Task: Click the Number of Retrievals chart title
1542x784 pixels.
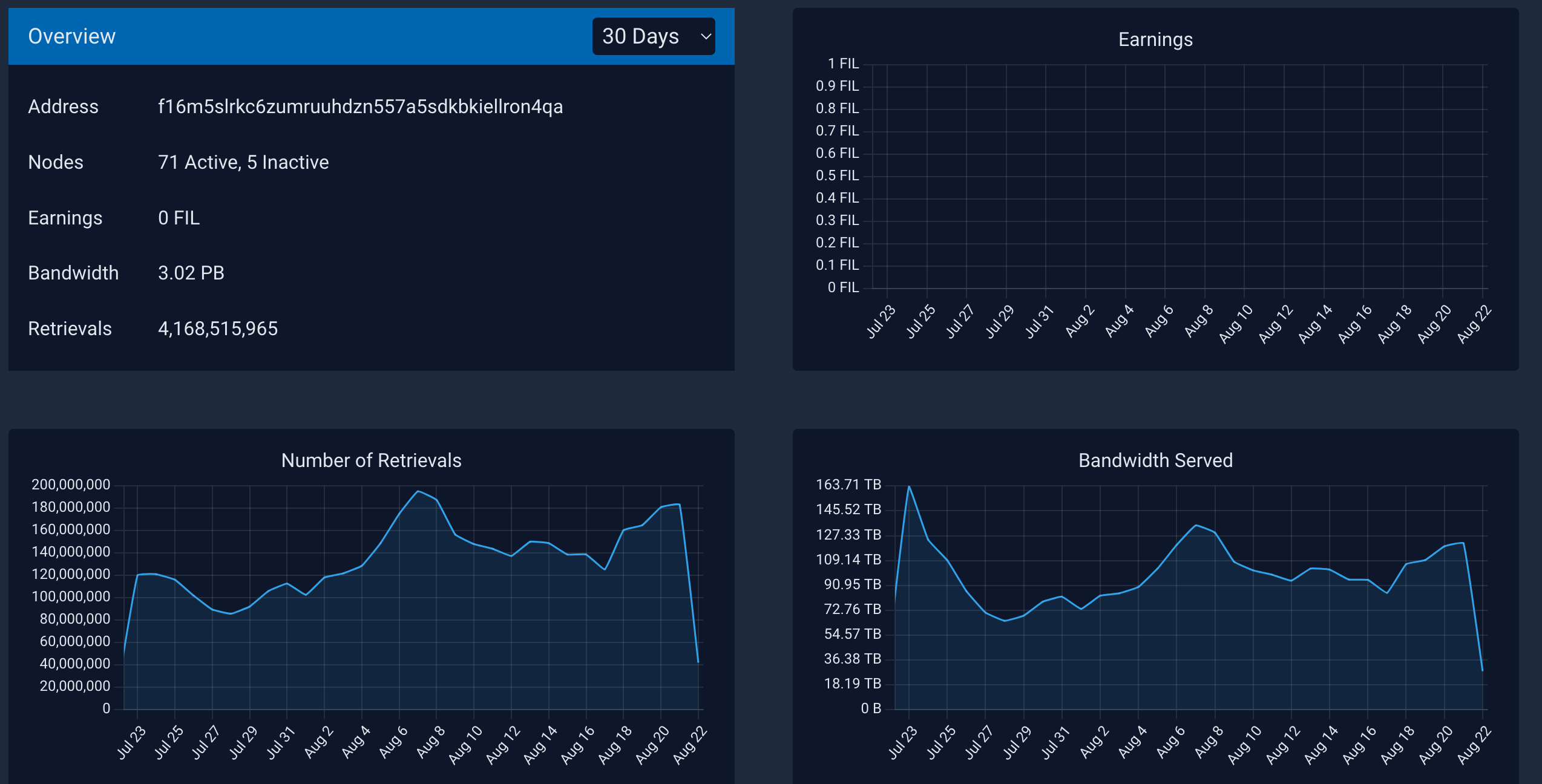Action: pyautogui.click(x=371, y=460)
